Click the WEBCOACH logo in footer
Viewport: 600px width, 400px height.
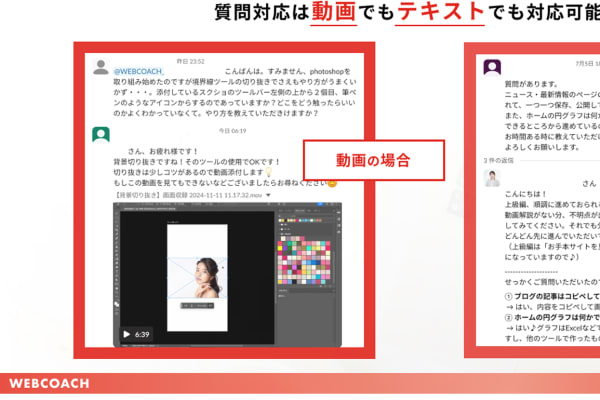point(49,383)
